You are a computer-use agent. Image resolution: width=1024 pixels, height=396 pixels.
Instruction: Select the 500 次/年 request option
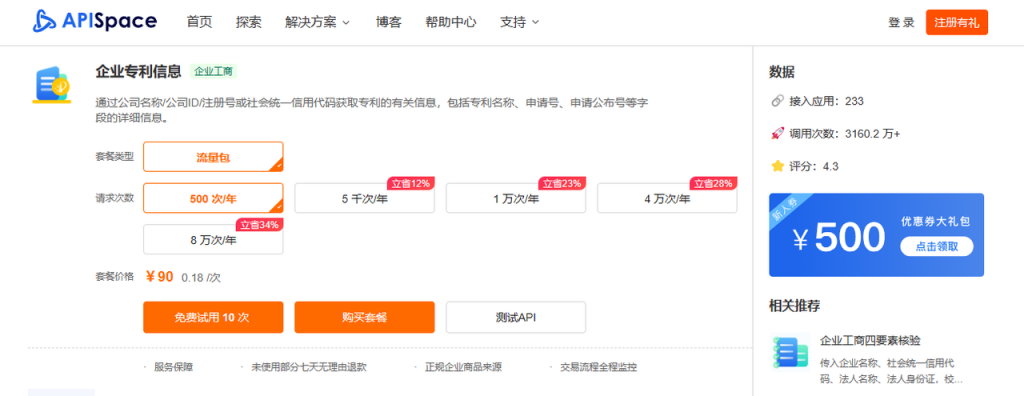(214, 198)
